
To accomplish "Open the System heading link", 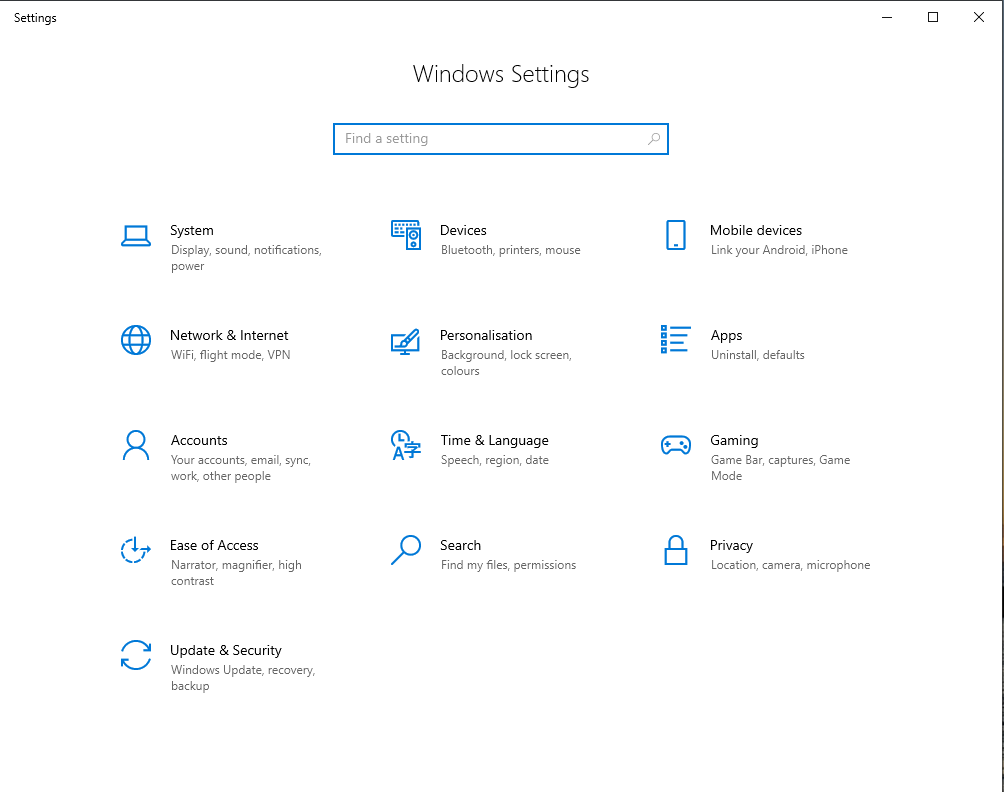I will pos(192,230).
